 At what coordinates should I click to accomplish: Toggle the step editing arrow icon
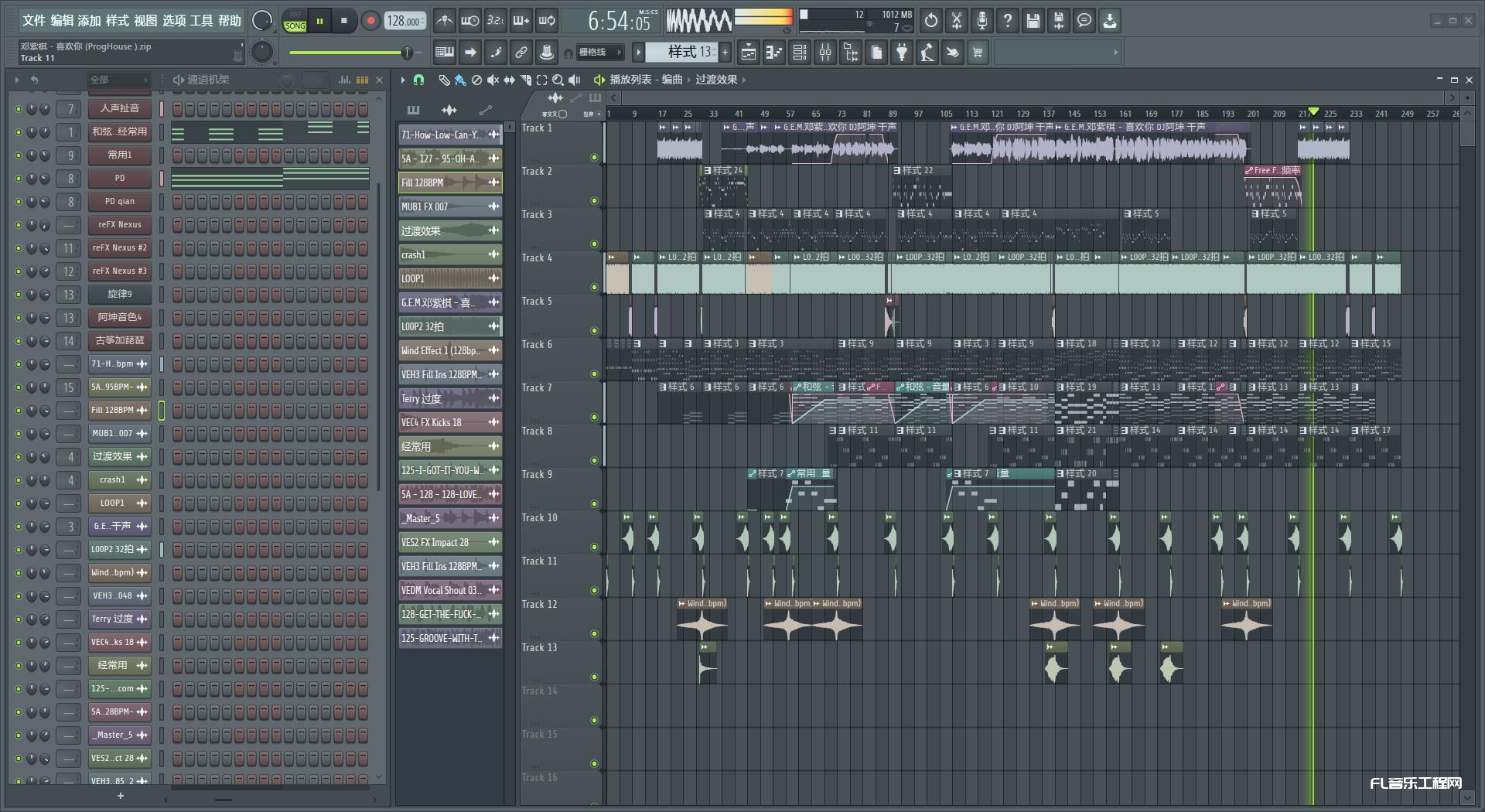click(x=470, y=53)
